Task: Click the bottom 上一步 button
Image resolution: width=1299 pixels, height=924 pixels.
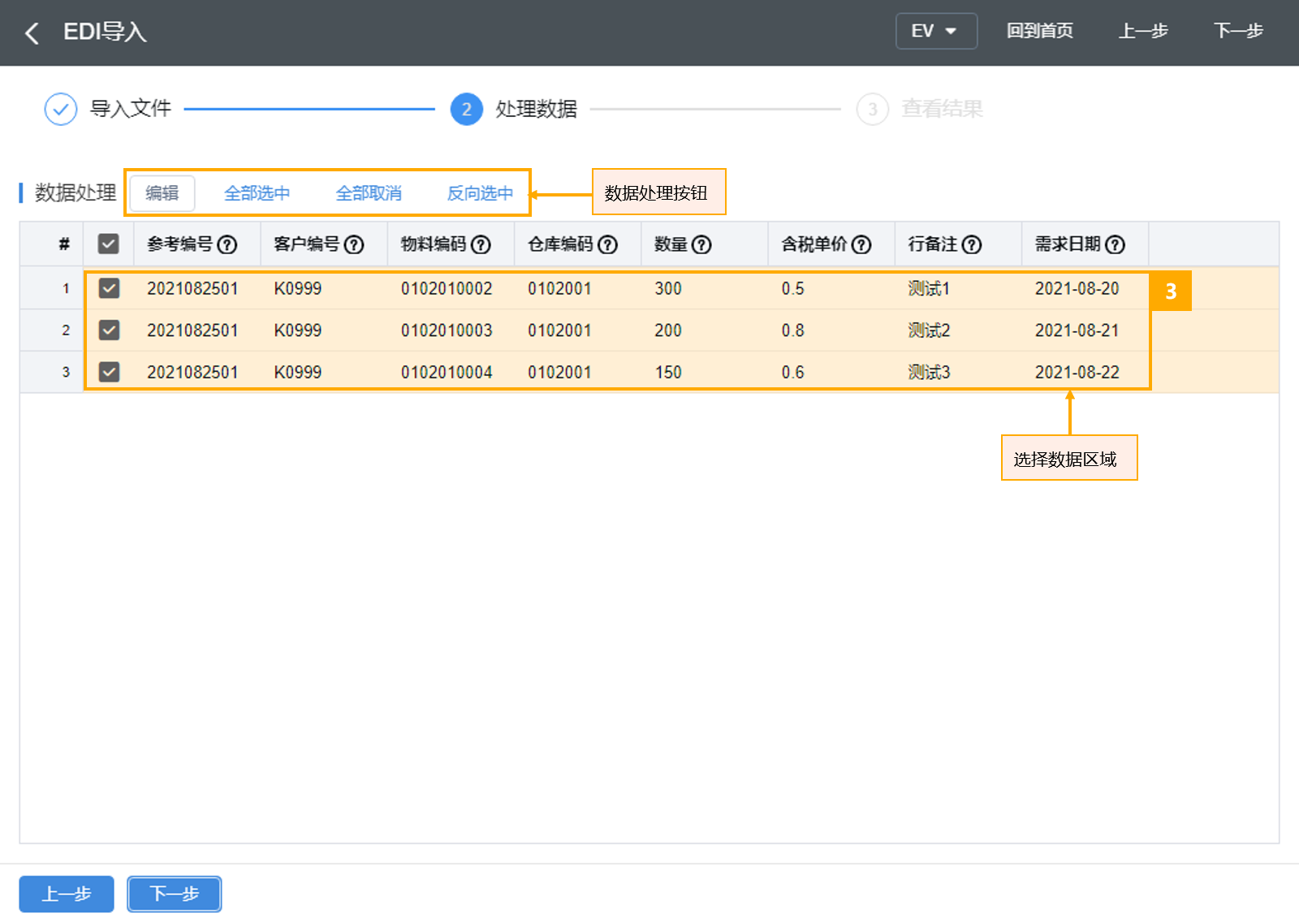Action: point(67,894)
